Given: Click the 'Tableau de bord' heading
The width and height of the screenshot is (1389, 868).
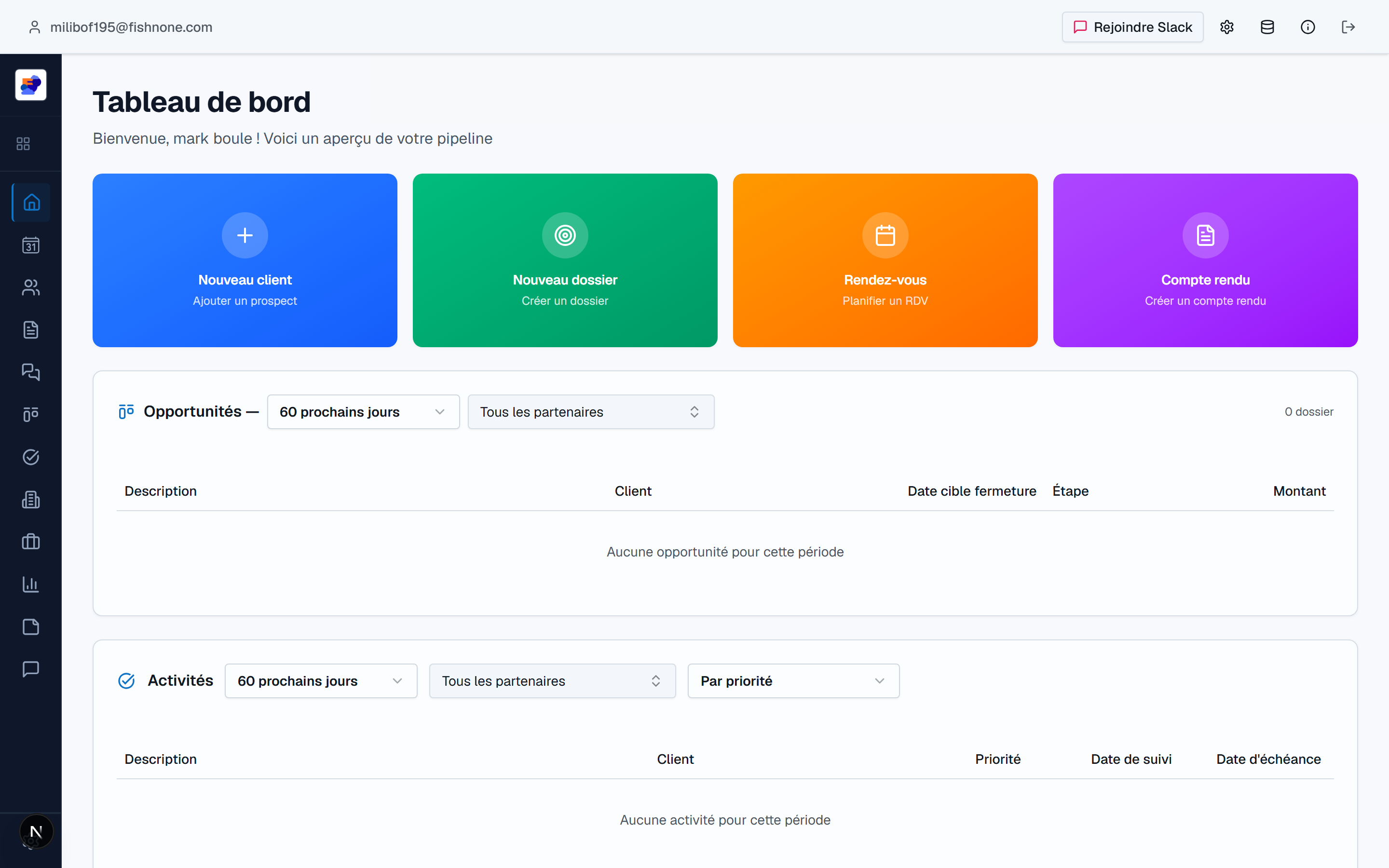Looking at the screenshot, I should (202, 102).
